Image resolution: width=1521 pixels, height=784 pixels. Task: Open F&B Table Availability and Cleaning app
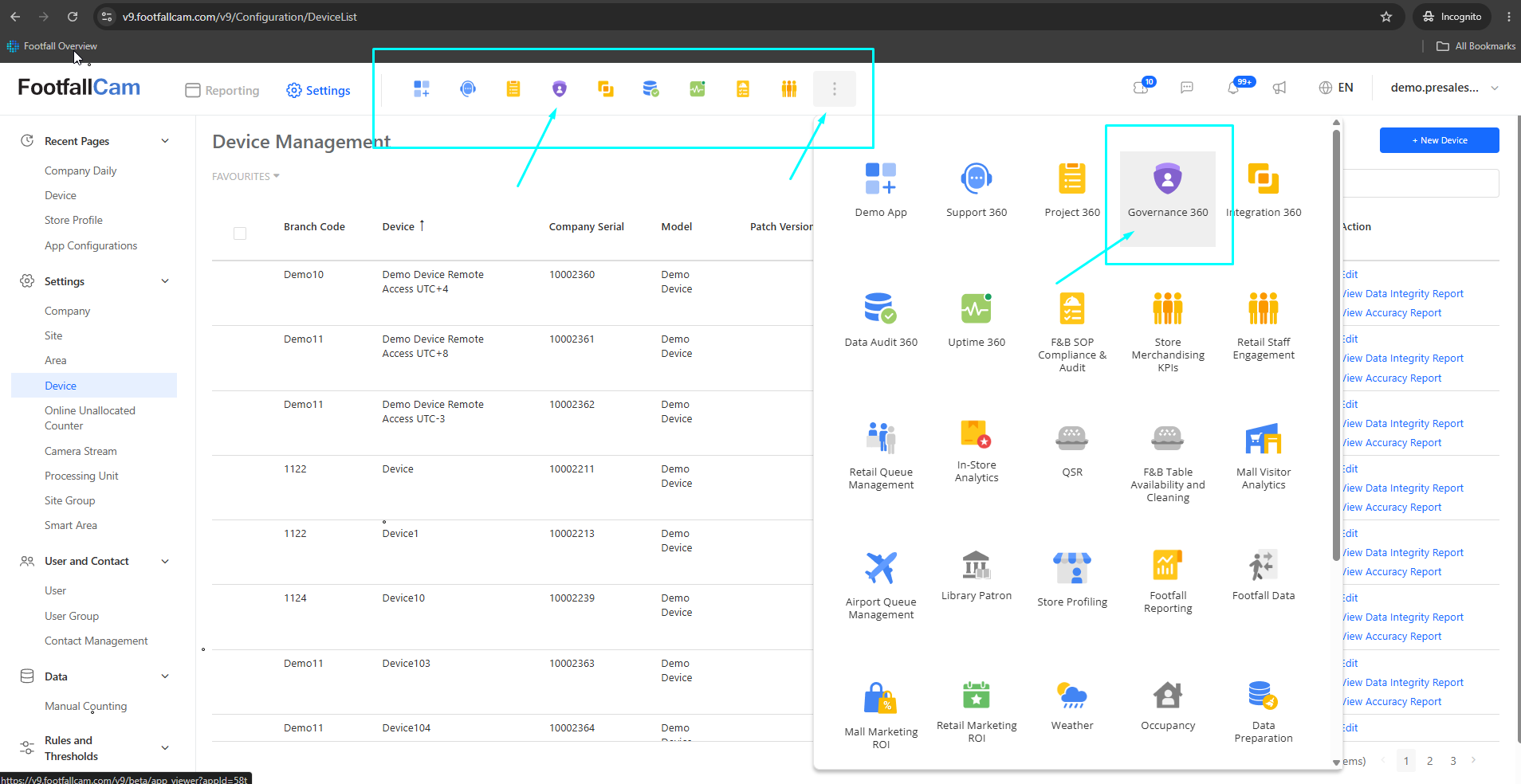(1168, 462)
